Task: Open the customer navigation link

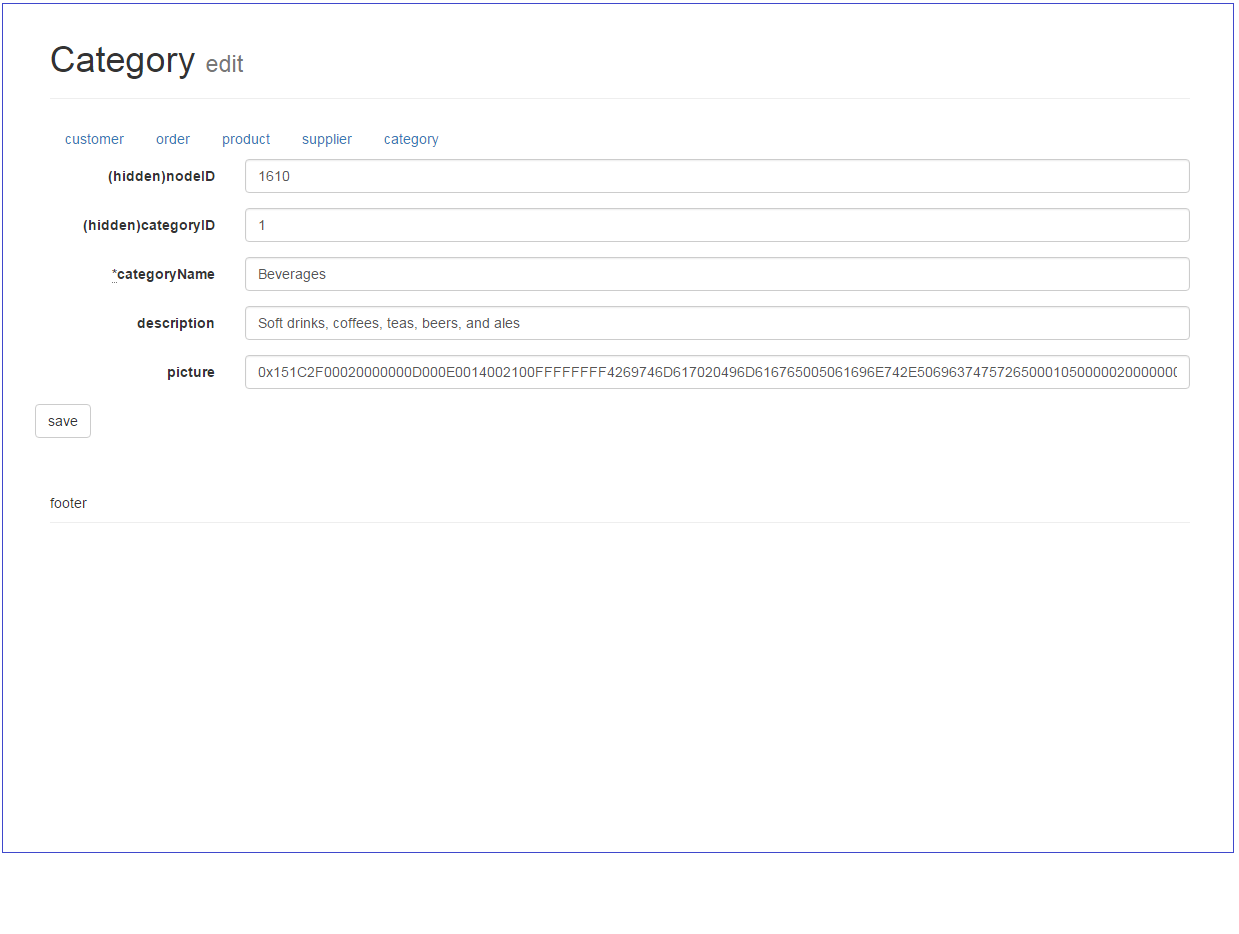Action: (94, 139)
